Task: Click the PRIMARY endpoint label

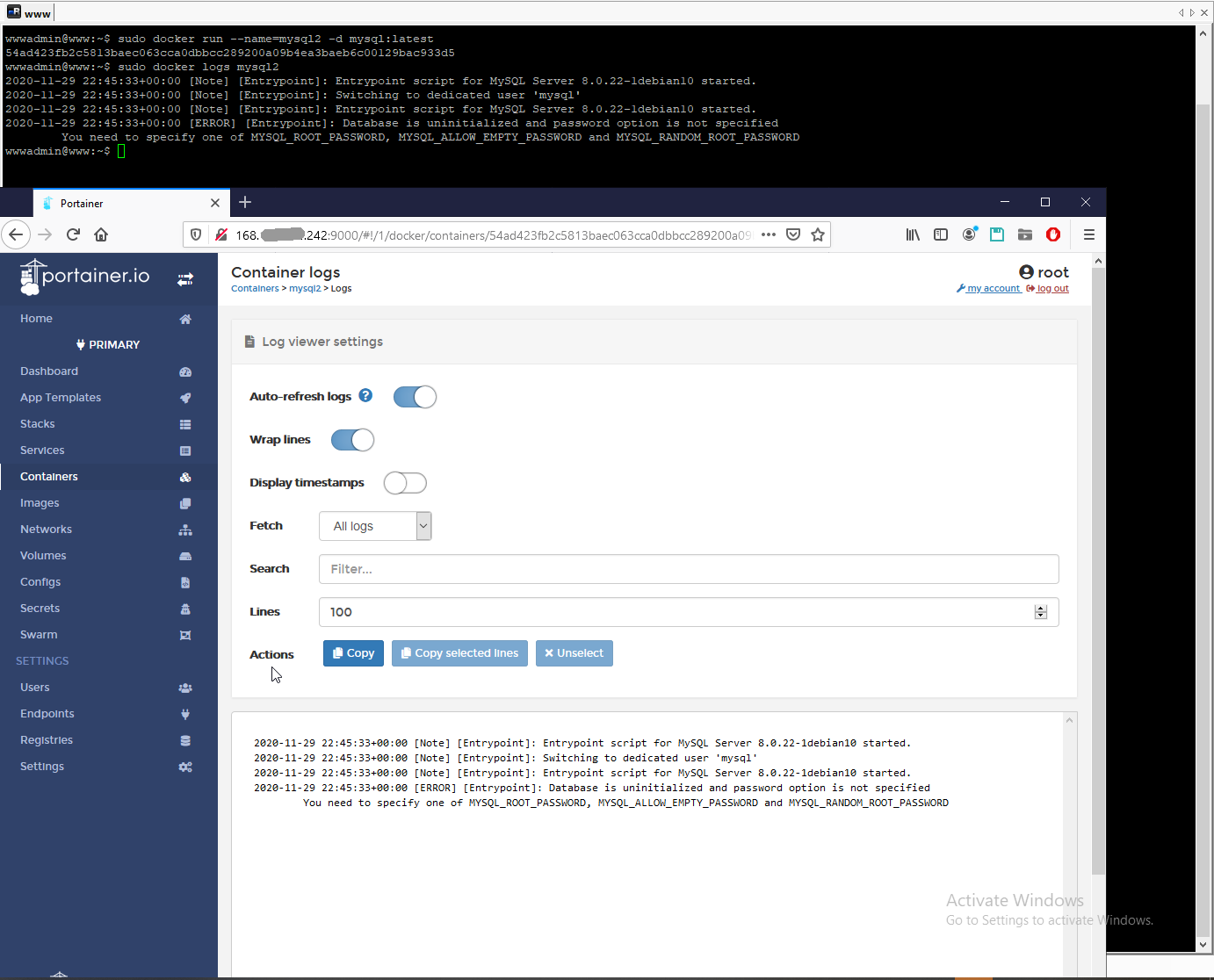Action: click(x=108, y=345)
